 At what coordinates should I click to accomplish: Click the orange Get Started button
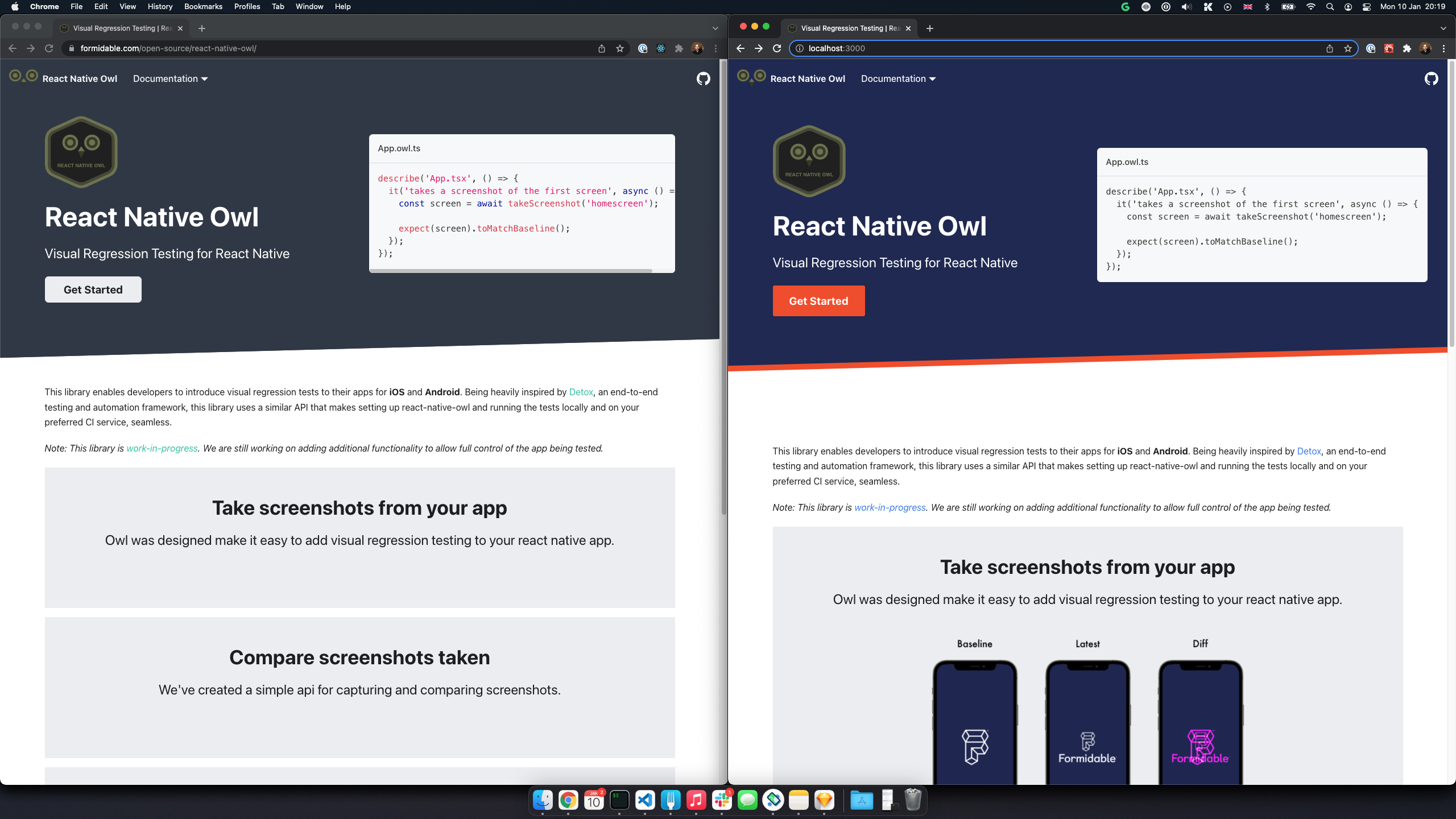(818, 301)
